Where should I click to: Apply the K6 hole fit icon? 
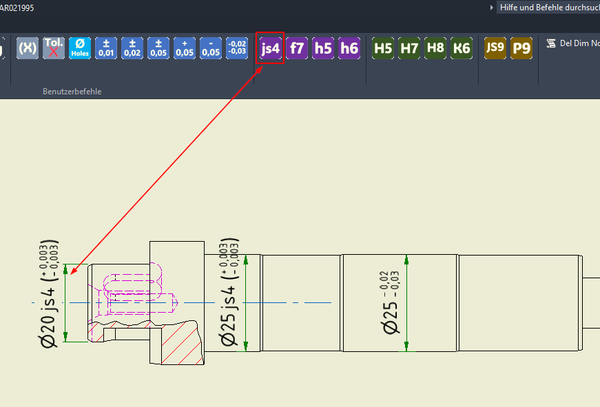pos(461,48)
